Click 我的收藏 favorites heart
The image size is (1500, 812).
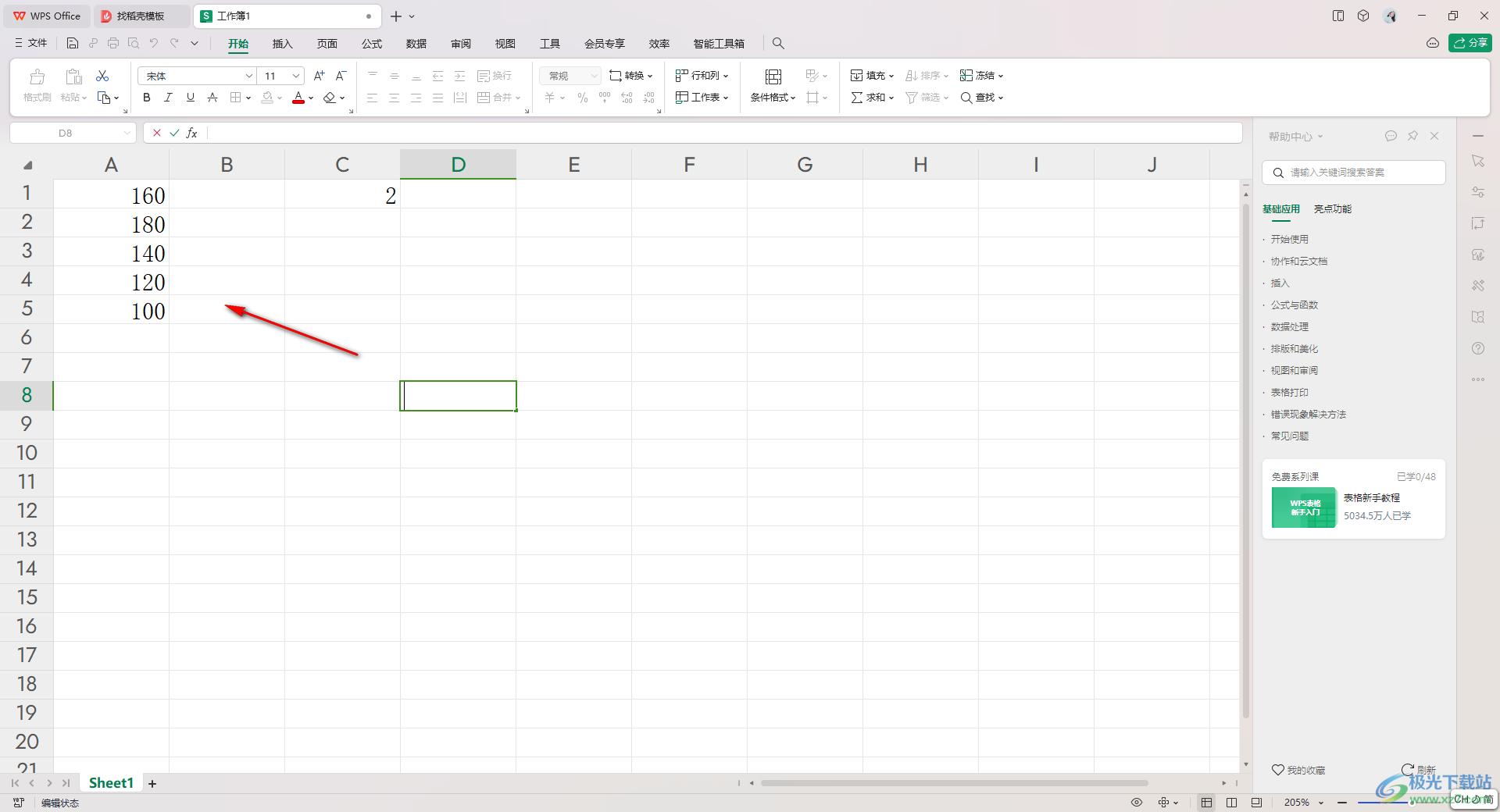click(1298, 770)
